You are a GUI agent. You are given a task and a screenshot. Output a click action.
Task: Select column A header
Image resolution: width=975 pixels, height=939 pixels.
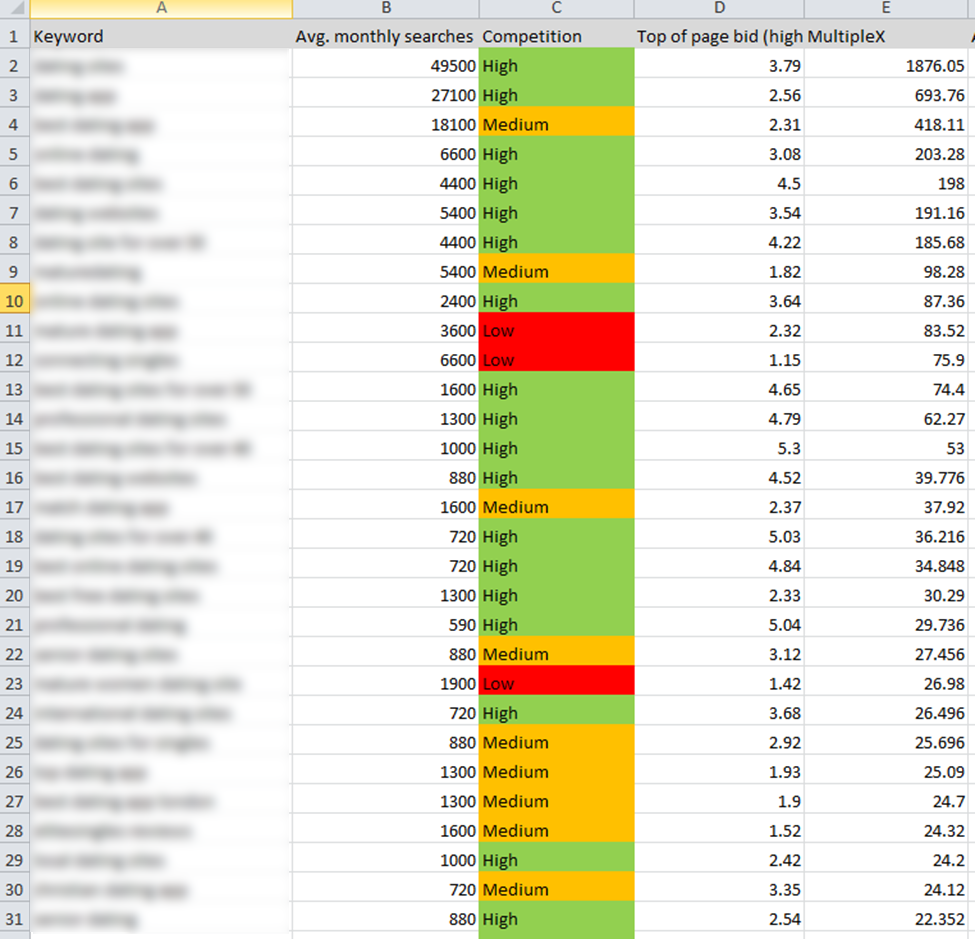(161, 9)
